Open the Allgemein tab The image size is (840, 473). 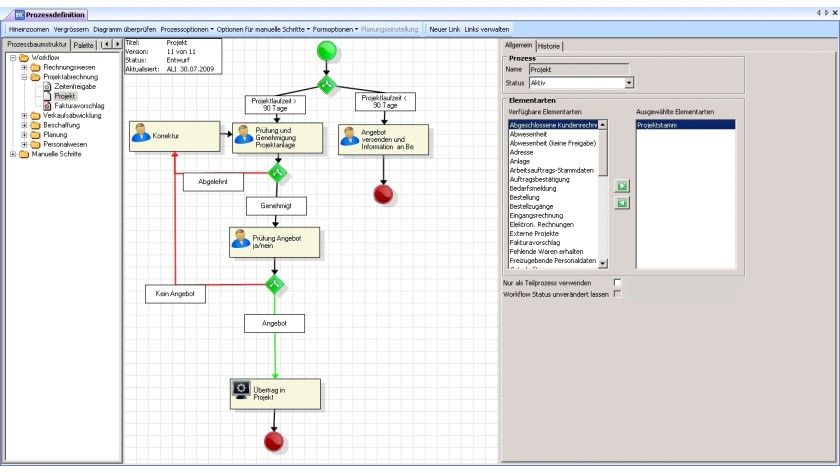pos(519,46)
